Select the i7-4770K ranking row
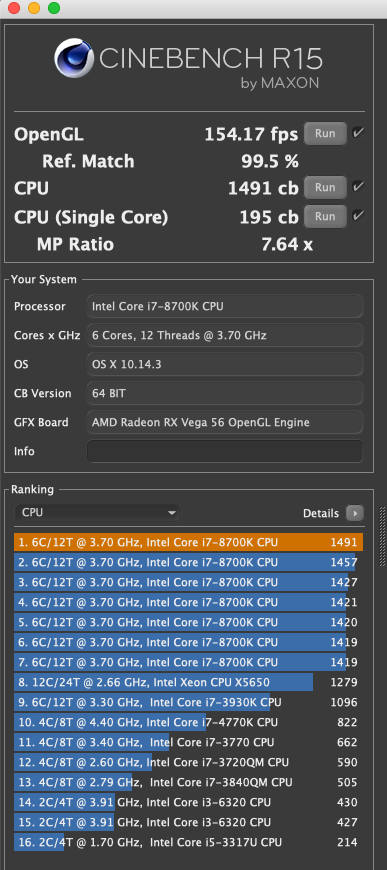The image size is (387, 870). [x=188, y=722]
